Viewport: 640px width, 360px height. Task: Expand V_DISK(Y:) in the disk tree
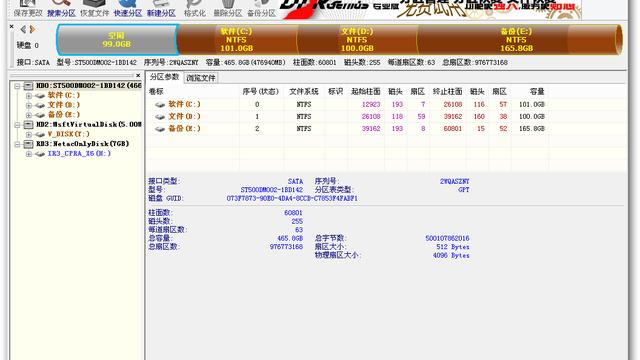point(29,134)
